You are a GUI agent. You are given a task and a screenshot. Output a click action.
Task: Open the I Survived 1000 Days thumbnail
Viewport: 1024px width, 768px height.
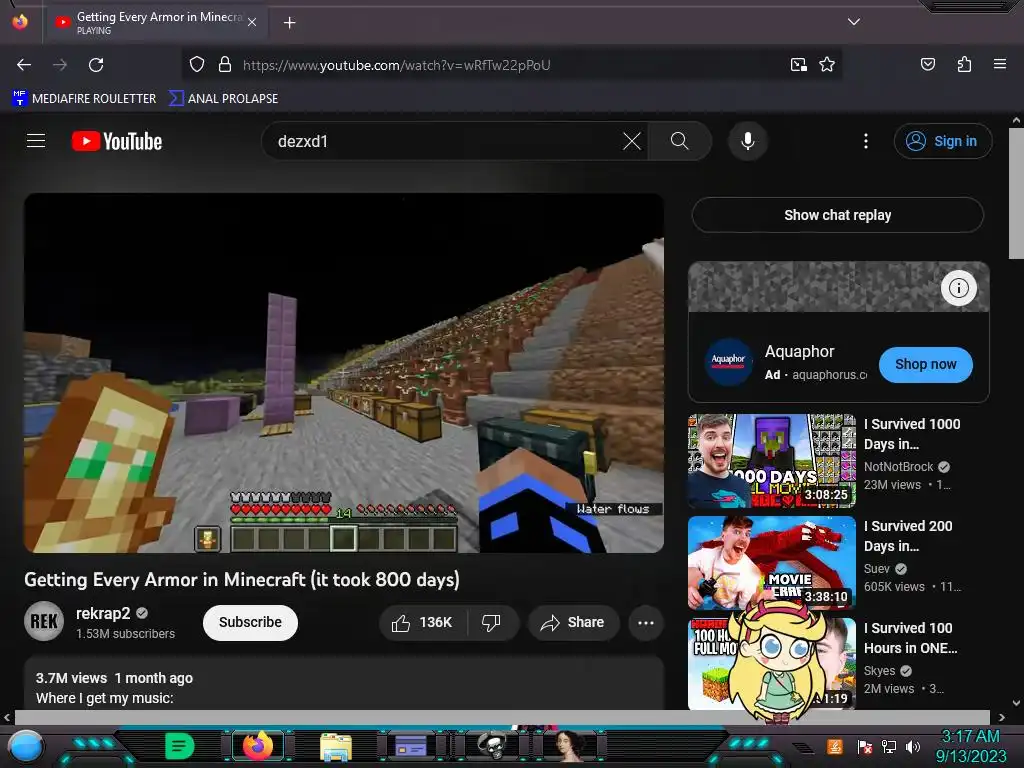772,461
